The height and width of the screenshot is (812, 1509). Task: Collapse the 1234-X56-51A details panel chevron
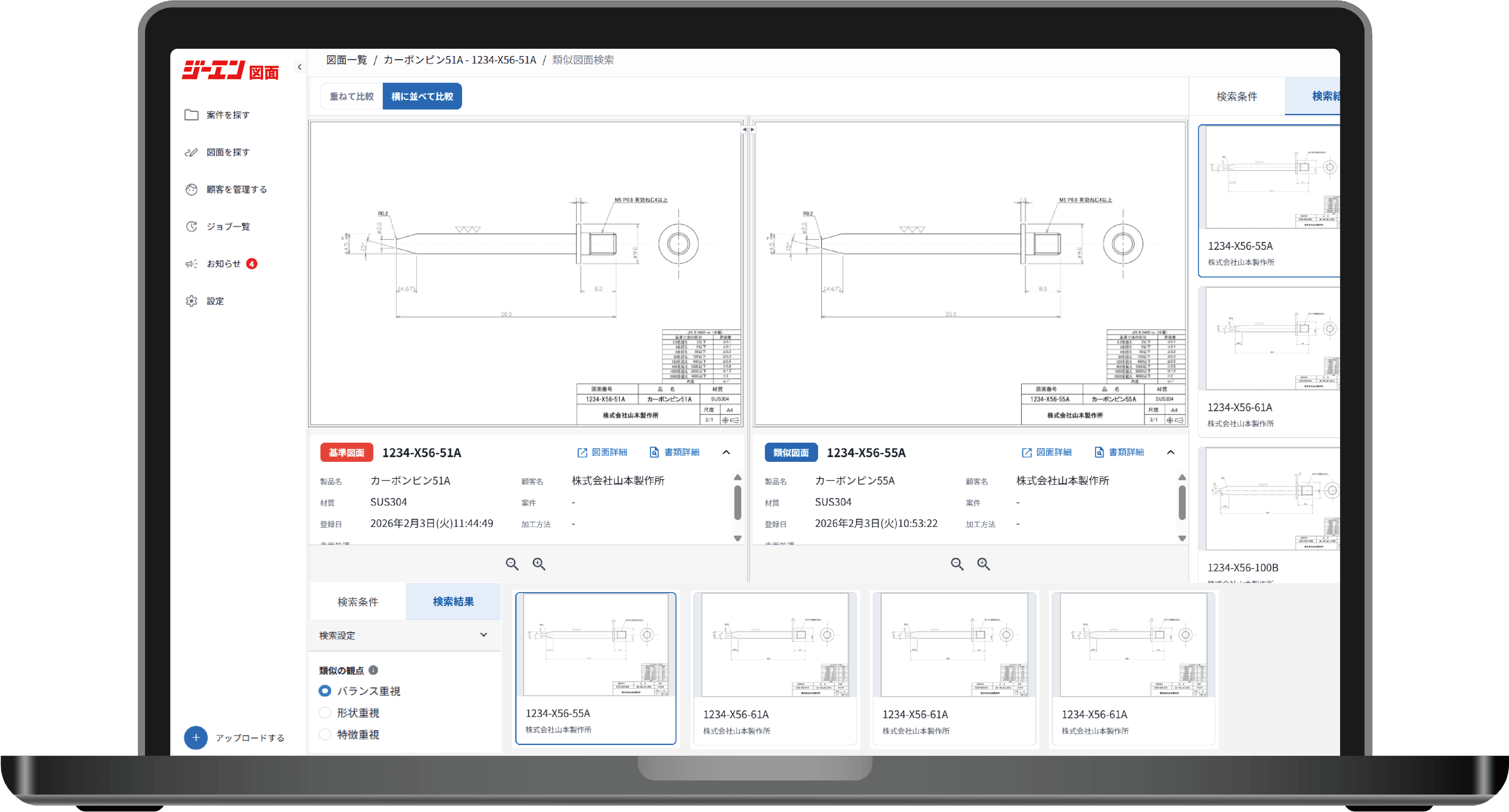[726, 452]
